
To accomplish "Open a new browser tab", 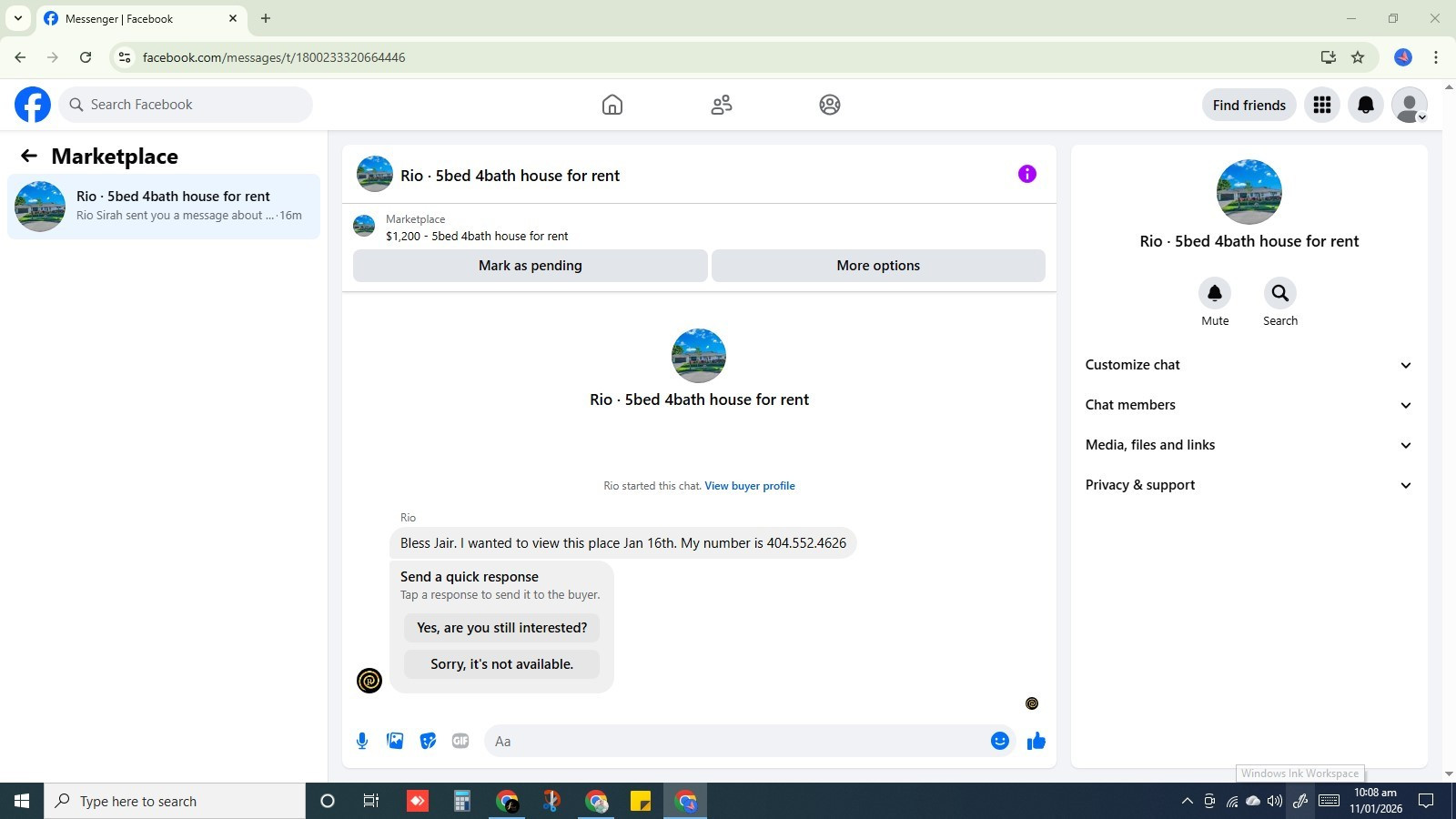I will coord(266,18).
